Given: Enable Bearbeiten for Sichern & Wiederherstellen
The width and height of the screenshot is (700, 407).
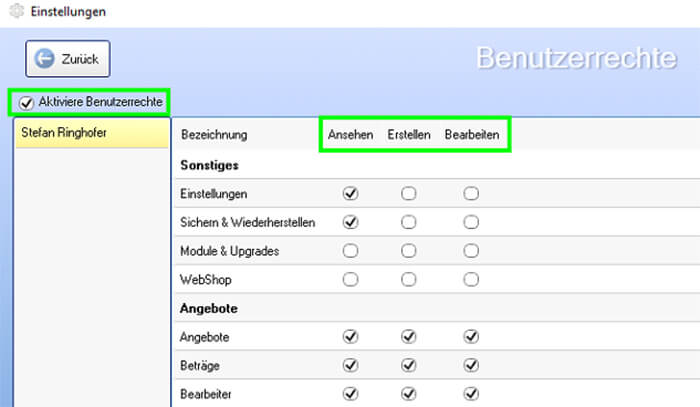Looking at the screenshot, I should tap(471, 222).
